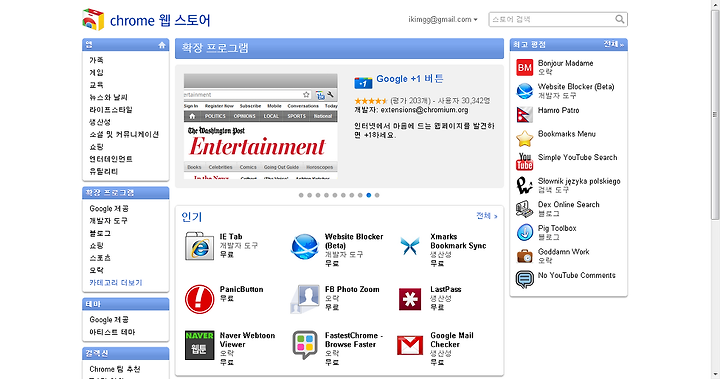Screen dimensions: 720x379
Task: Select the active blue carousel dot
Action: tap(368, 195)
